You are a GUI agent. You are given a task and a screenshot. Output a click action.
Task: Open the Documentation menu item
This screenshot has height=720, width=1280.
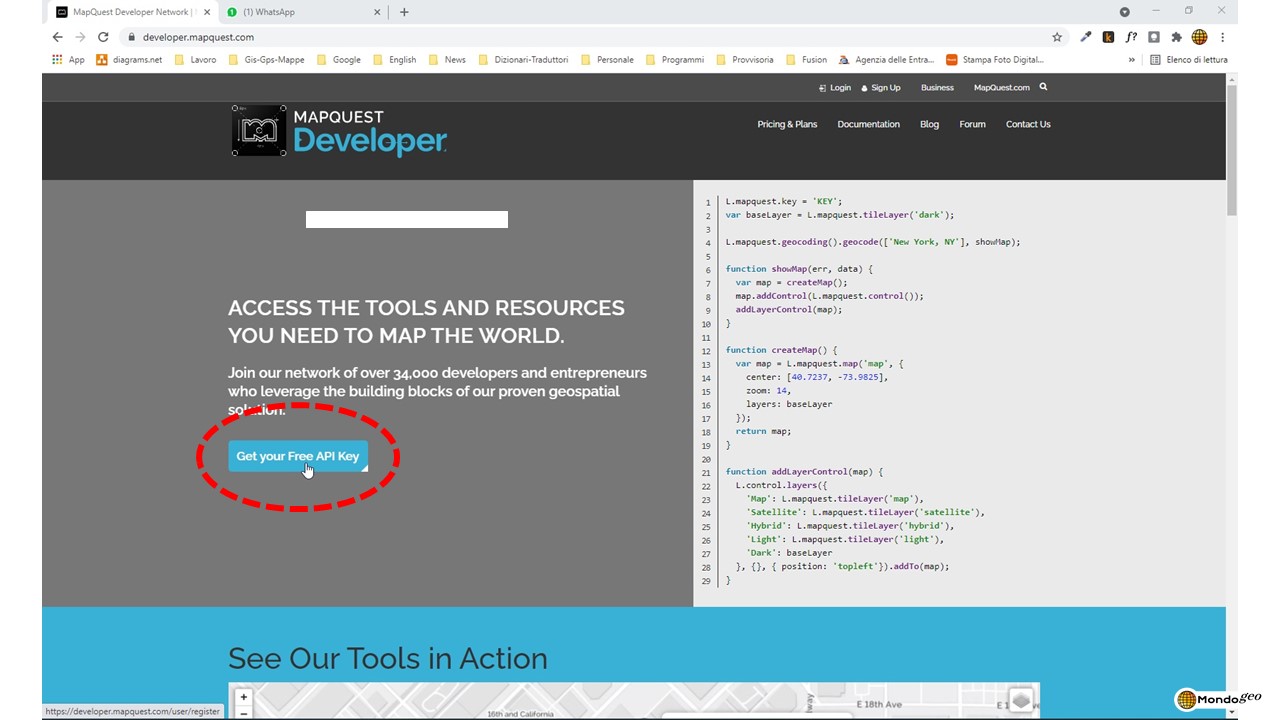click(x=868, y=124)
